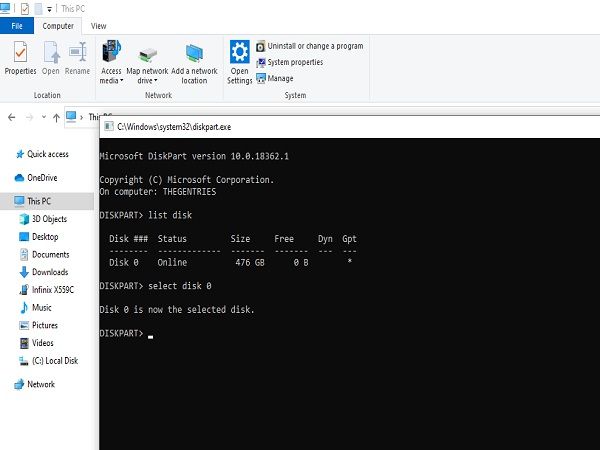Click the Add a network location icon
The image size is (600, 450).
tap(194, 62)
